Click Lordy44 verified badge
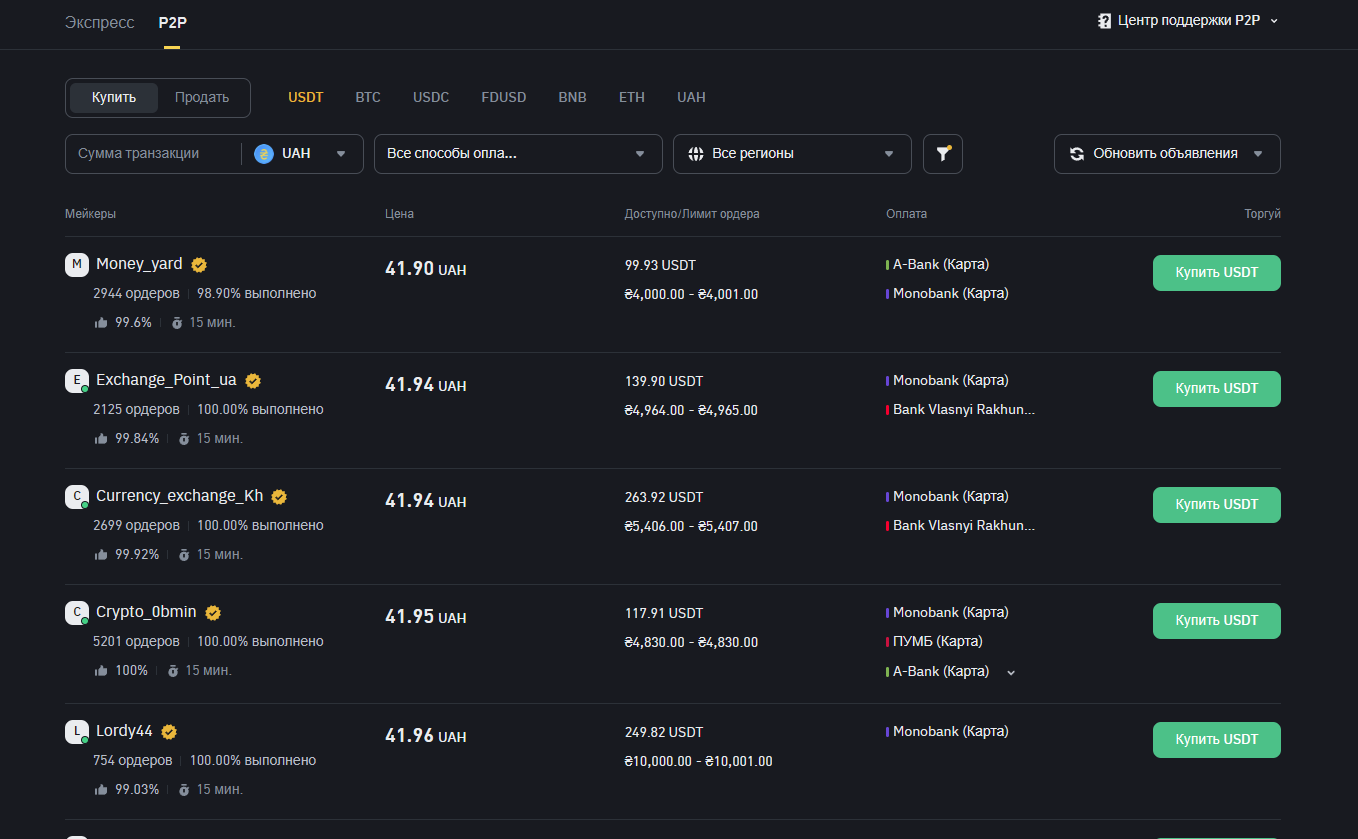 click(169, 732)
